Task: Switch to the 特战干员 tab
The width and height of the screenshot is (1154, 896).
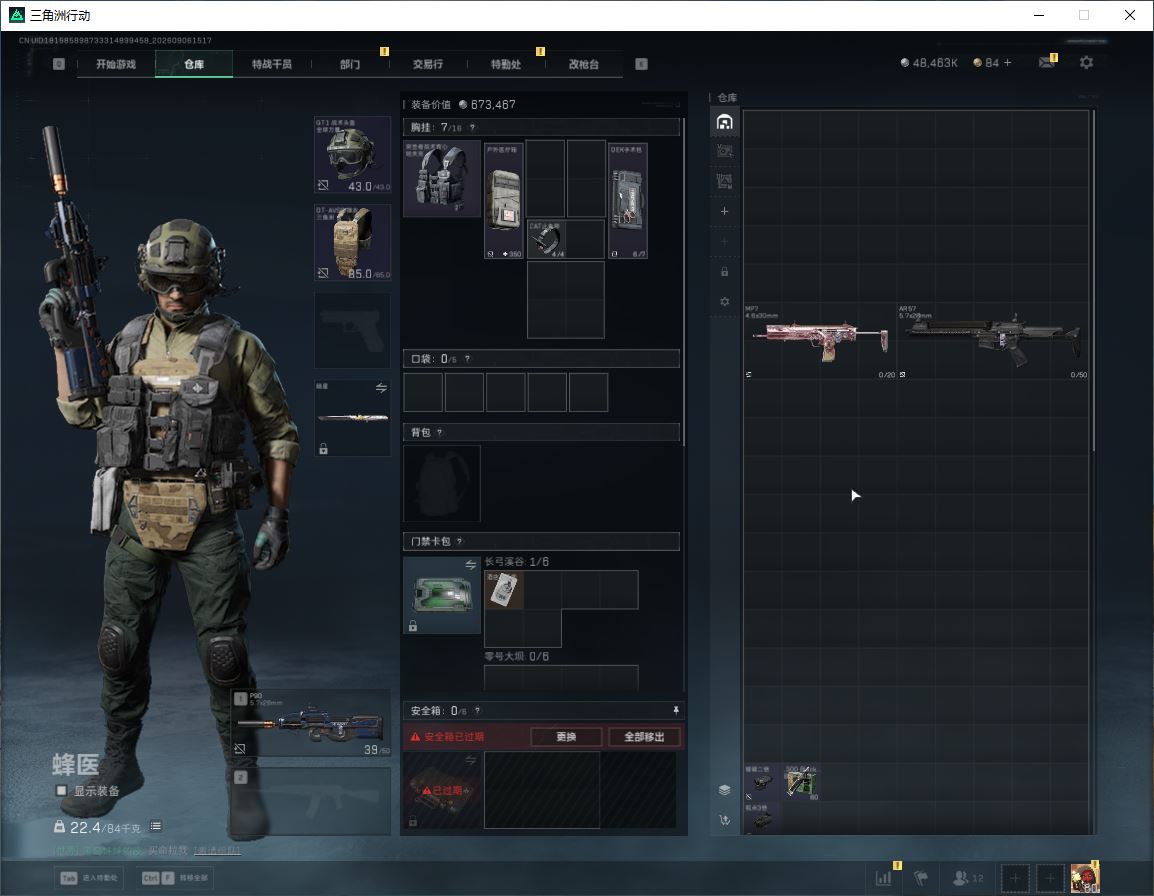Action: coord(272,64)
